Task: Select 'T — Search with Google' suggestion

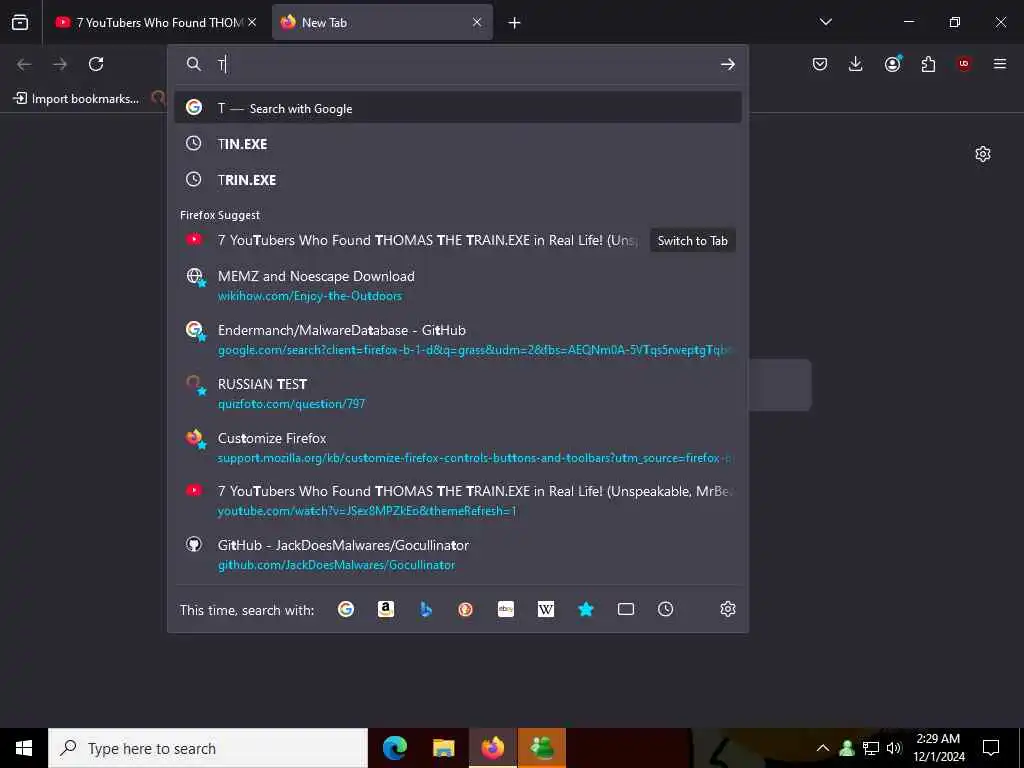Action: coord(458,108)
